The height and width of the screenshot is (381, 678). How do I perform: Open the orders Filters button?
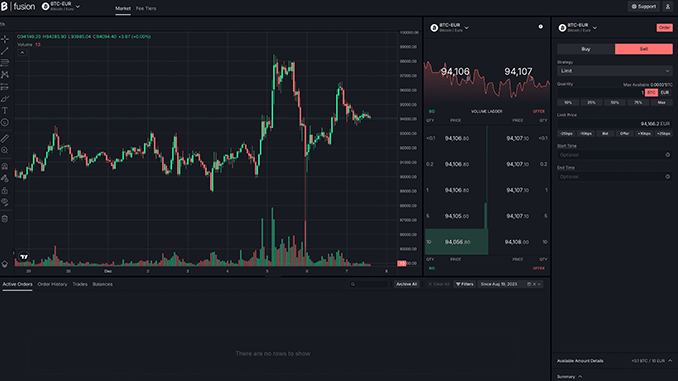[x=465, y=284]
